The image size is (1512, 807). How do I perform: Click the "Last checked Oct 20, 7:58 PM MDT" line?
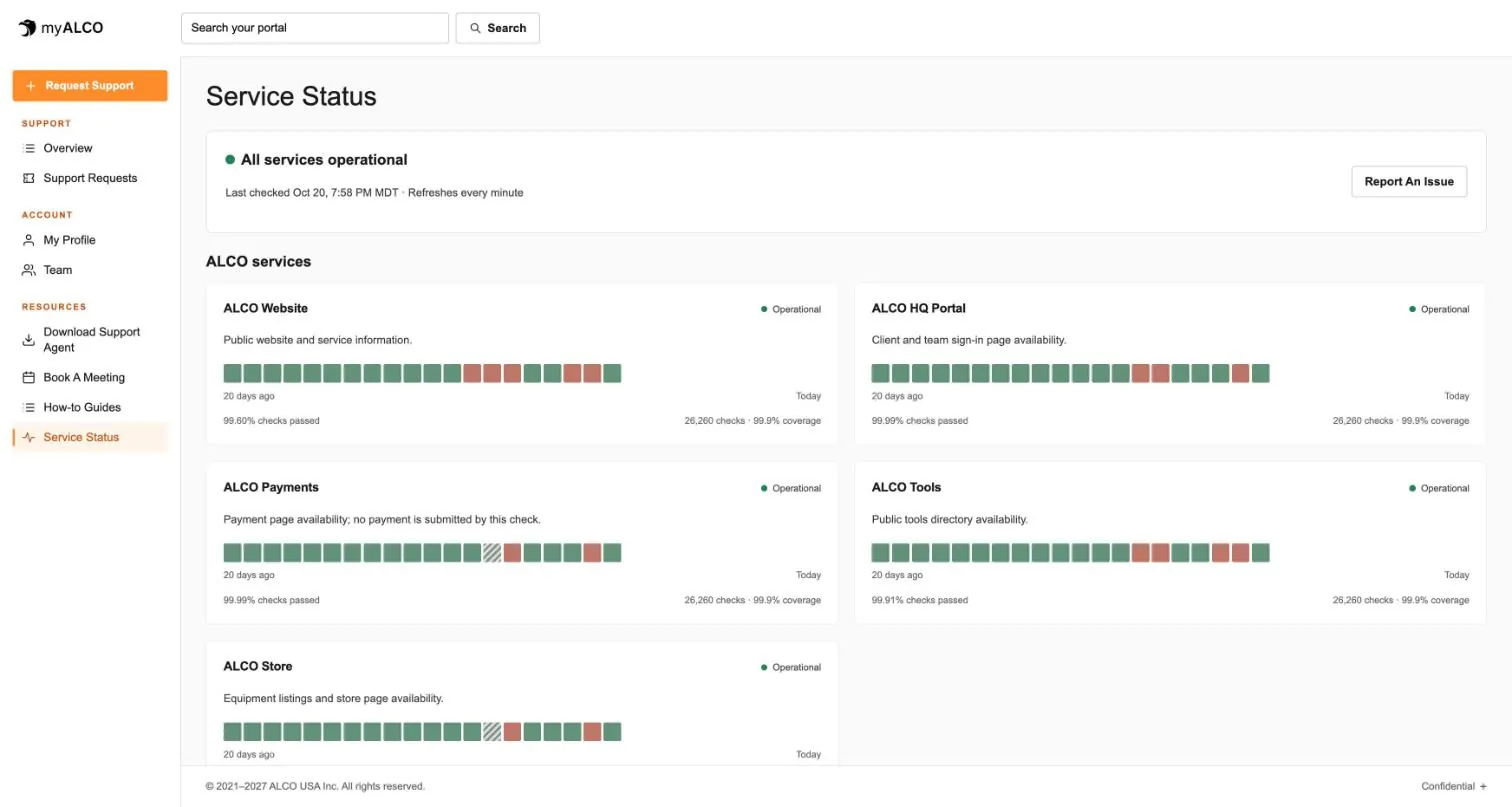click(313, 193)
